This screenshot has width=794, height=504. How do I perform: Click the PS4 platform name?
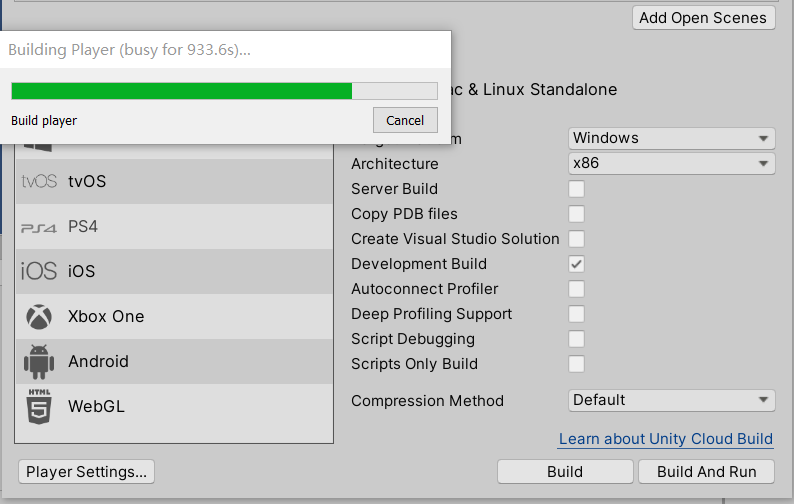click(x=83, y=226)
